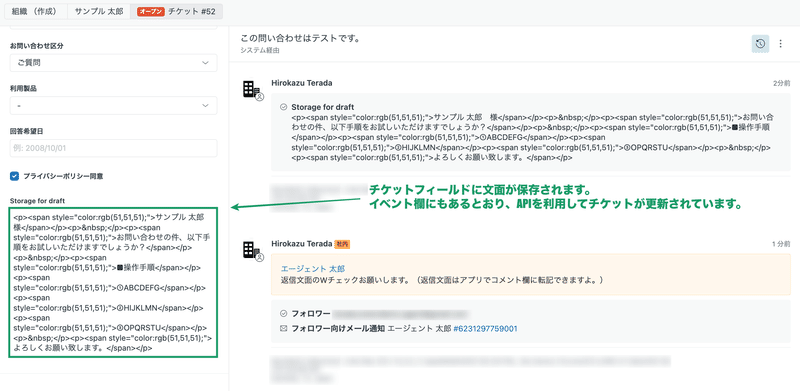The width and height of the screenshot is (800, 391).
Task: Click the Storage for draft field label
Action: [x=37, y=201]
